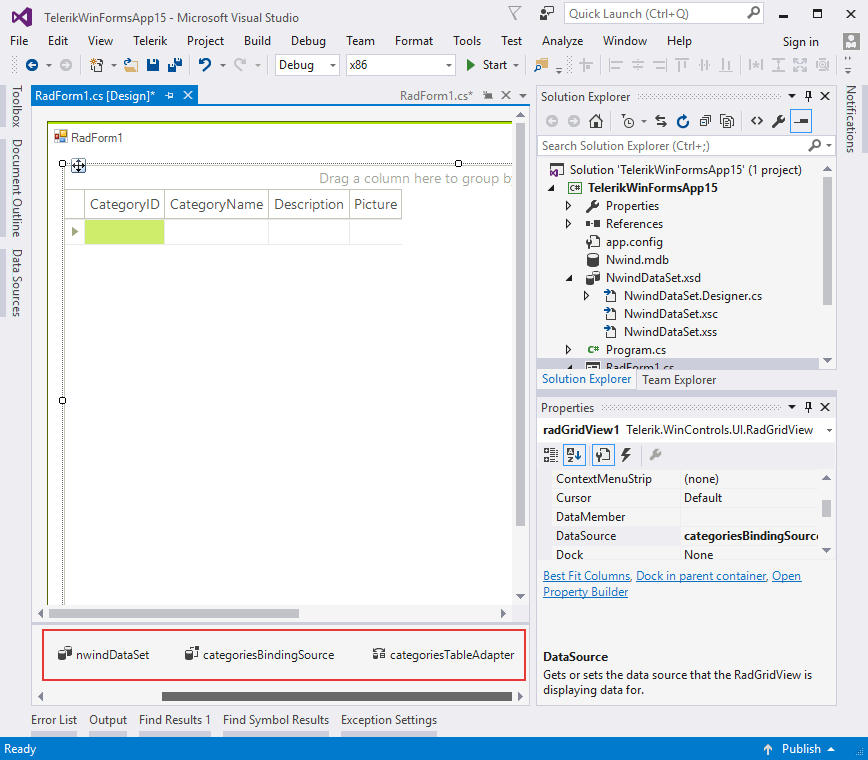Select the Events lightning bolt in Properties

pos(625,455)
